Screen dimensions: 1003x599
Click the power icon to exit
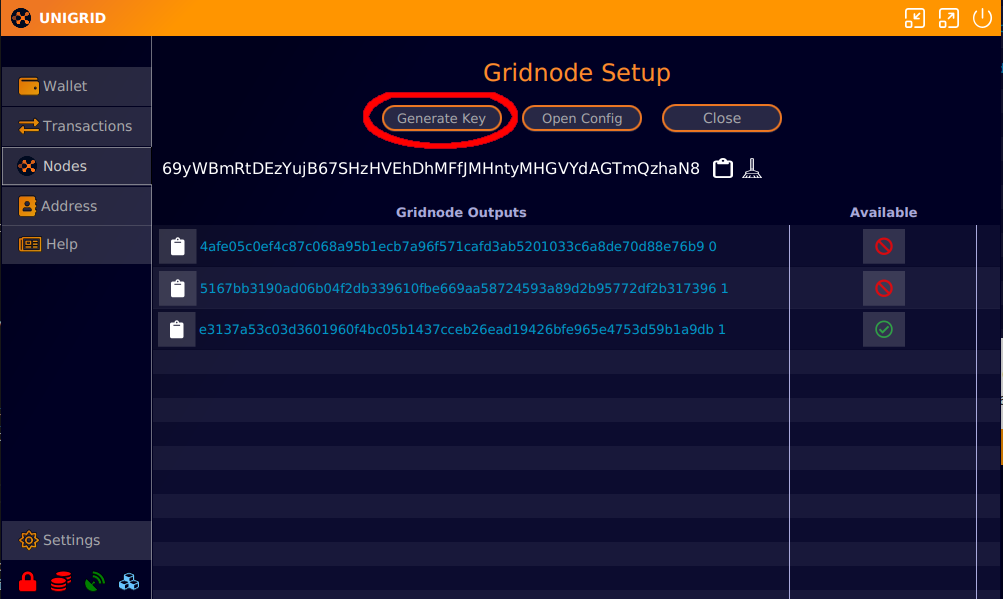point(983,18)
